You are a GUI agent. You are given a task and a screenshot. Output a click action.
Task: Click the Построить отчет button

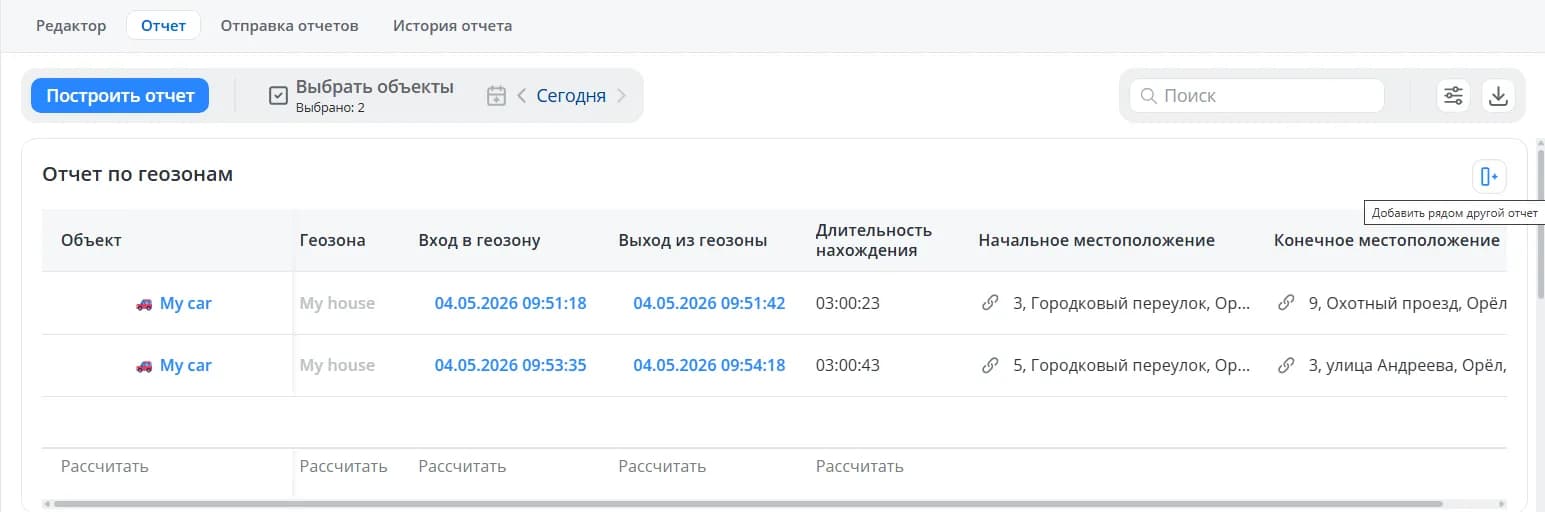point(120,96)
